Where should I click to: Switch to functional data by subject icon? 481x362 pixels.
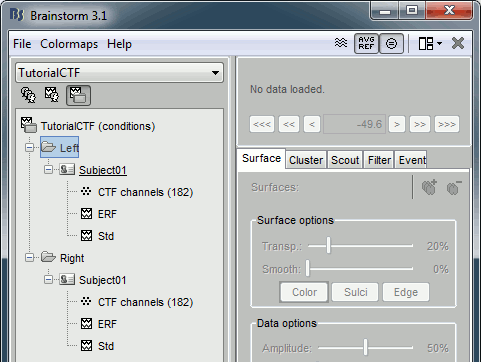coord(52,95)
